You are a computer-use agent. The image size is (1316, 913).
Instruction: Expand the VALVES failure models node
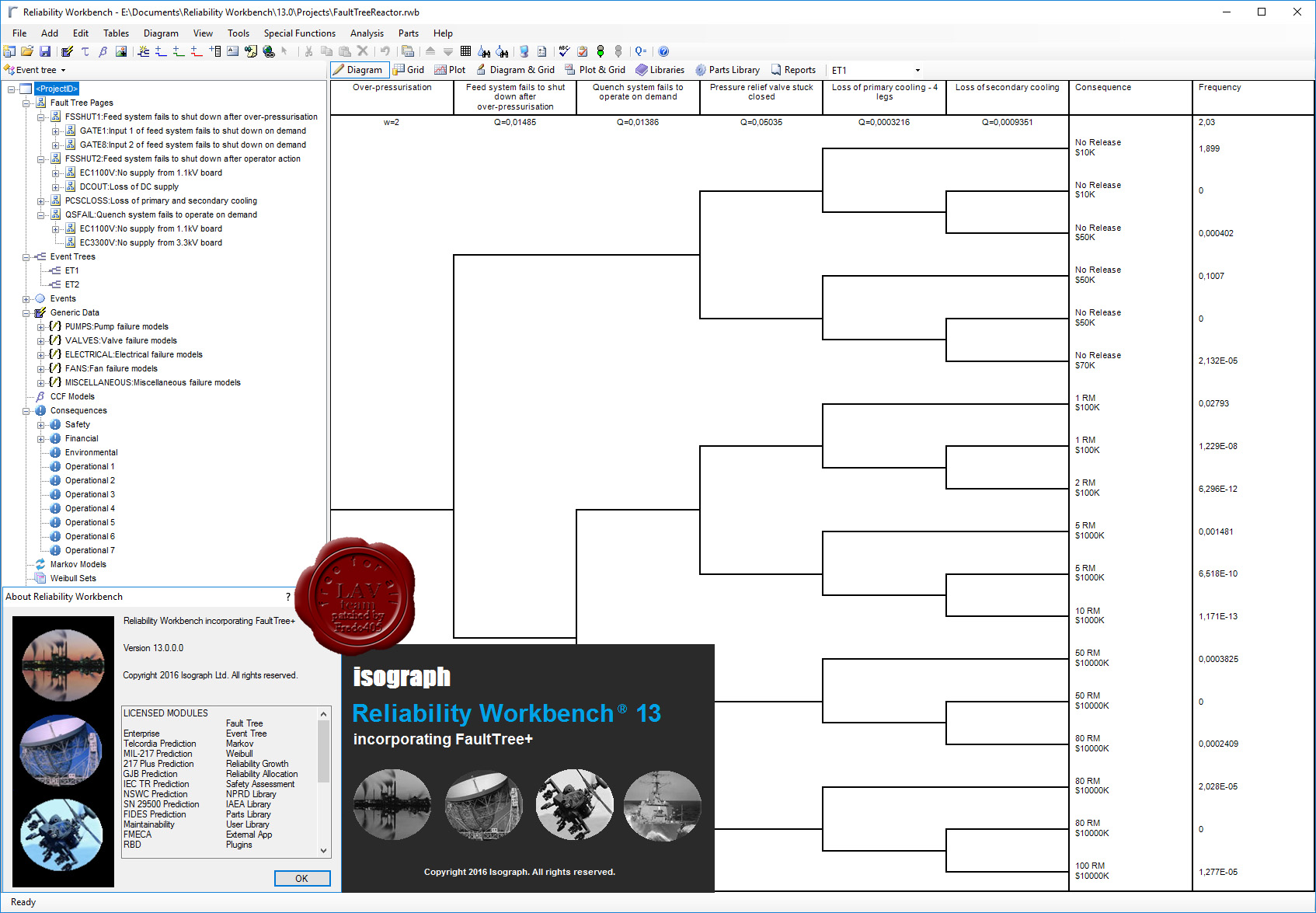coord(41,340)
